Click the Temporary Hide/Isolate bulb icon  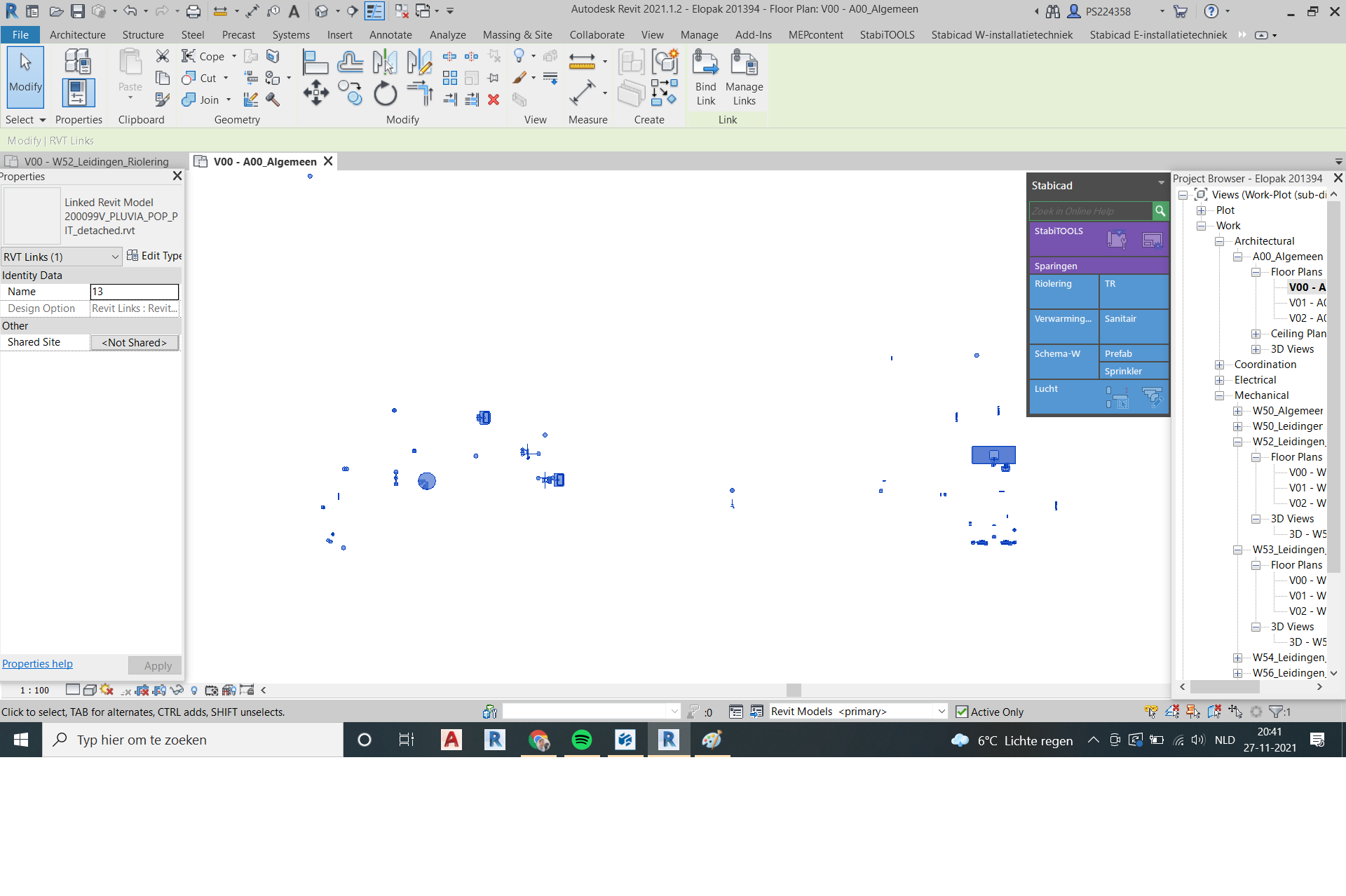point(519,55)
